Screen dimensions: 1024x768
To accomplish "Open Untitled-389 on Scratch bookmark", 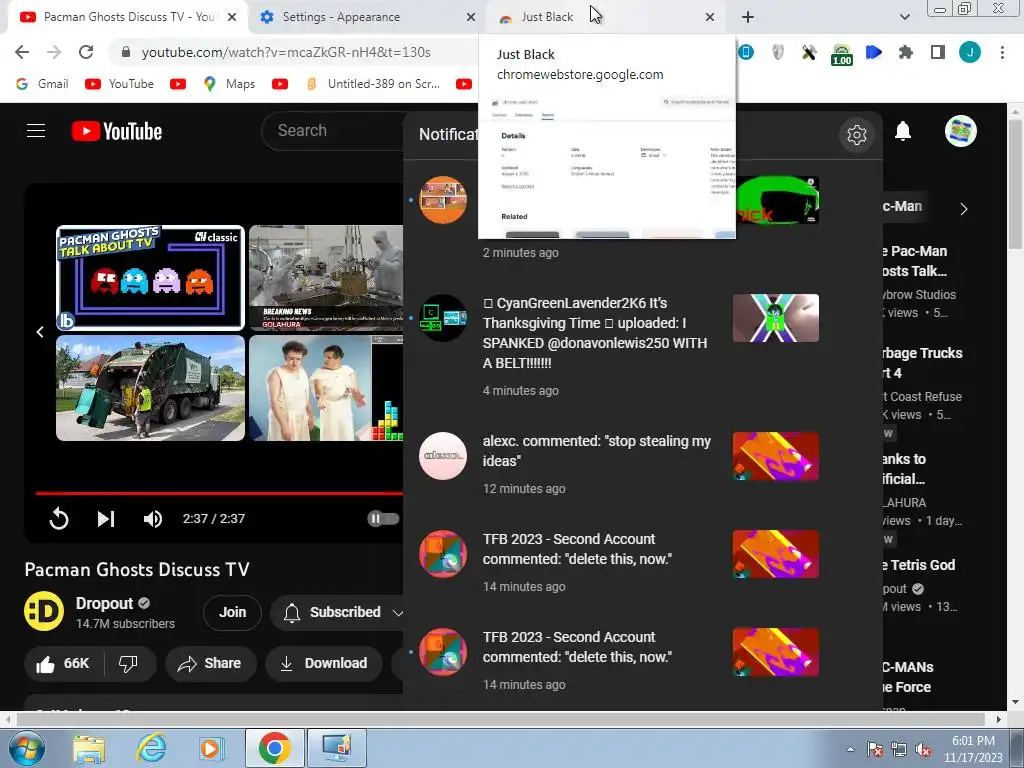I will click(374, 84).
